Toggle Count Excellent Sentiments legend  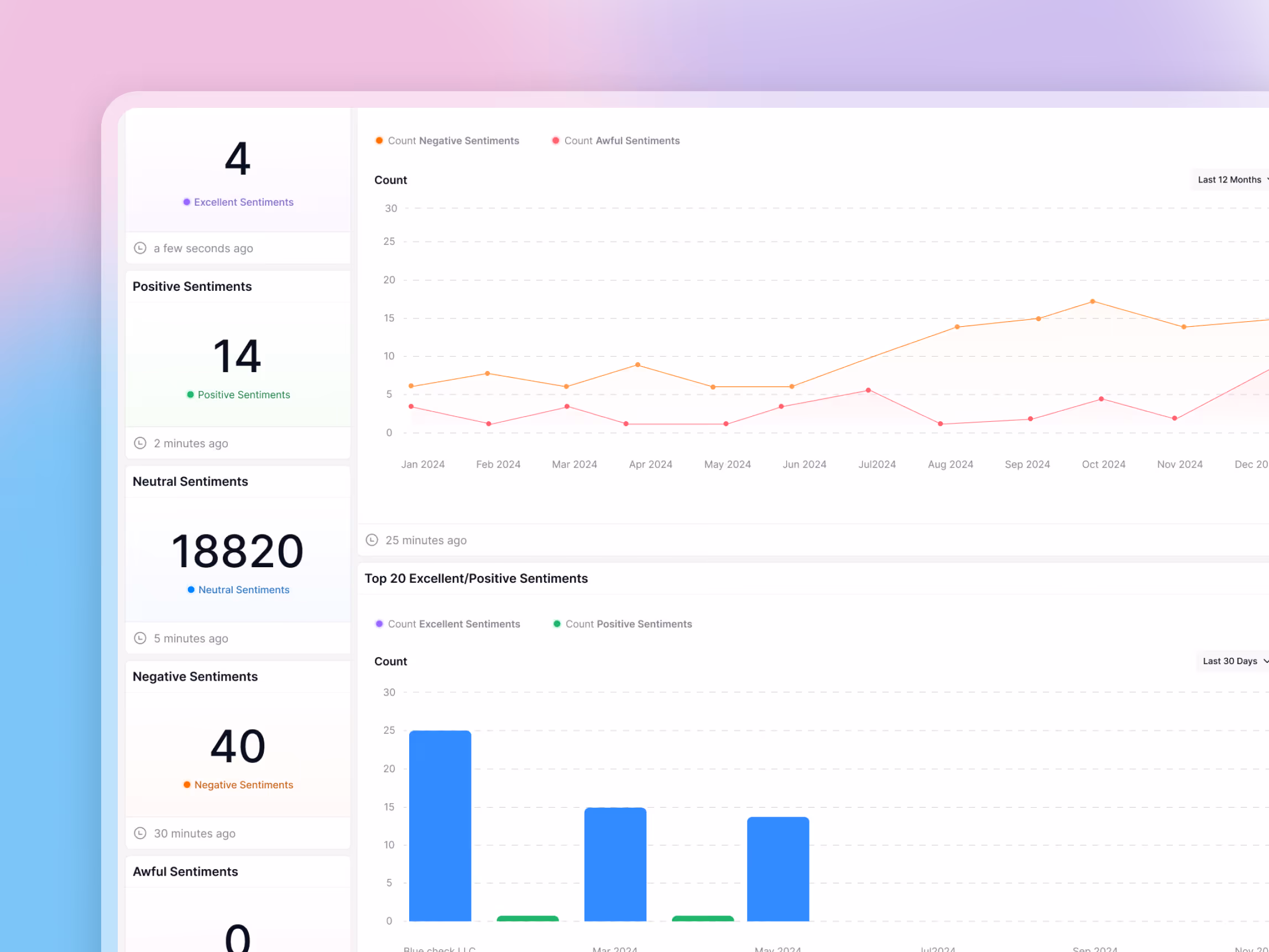[448, 624]
